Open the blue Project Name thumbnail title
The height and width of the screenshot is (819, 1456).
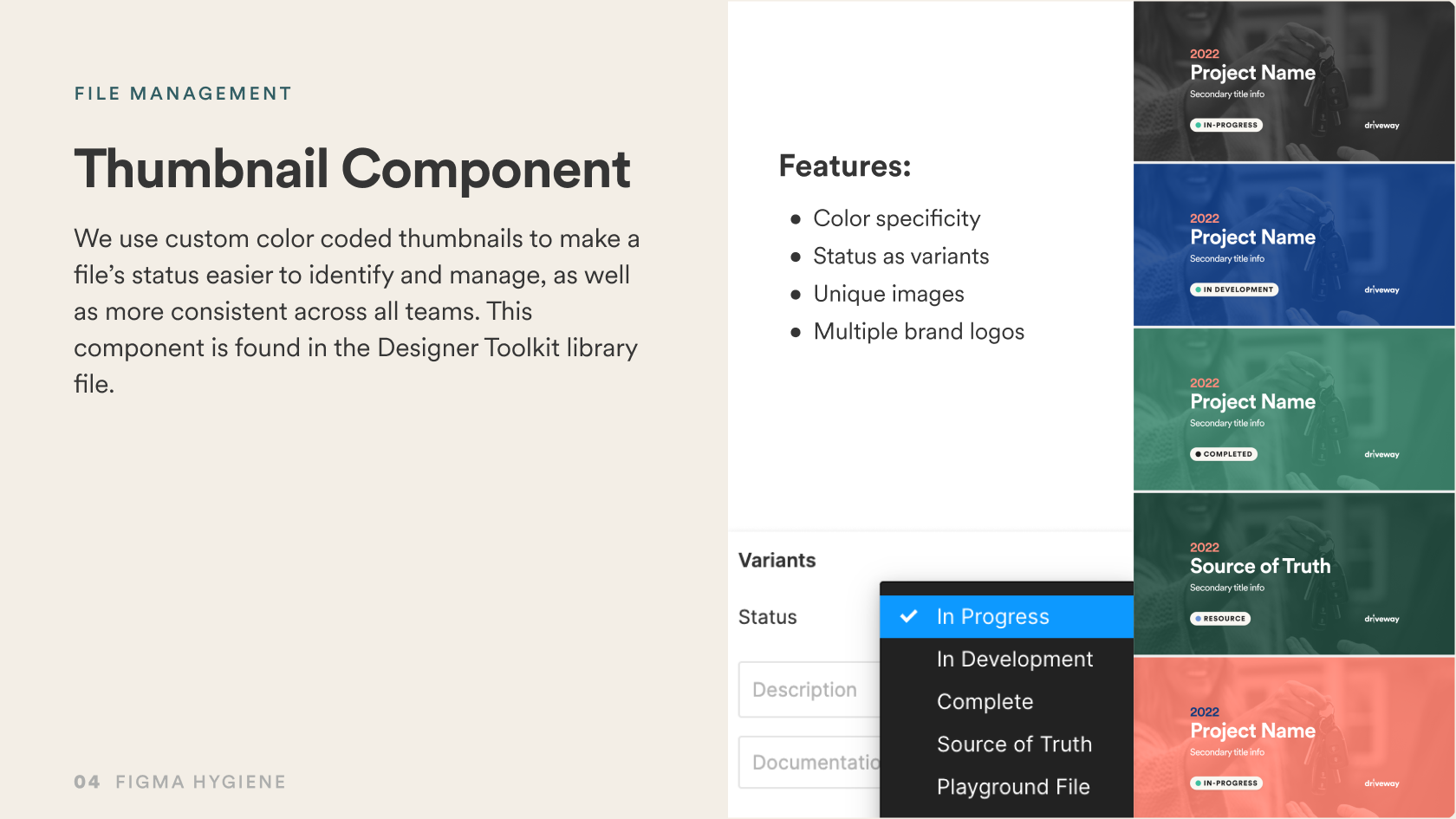click(1252, 237)
